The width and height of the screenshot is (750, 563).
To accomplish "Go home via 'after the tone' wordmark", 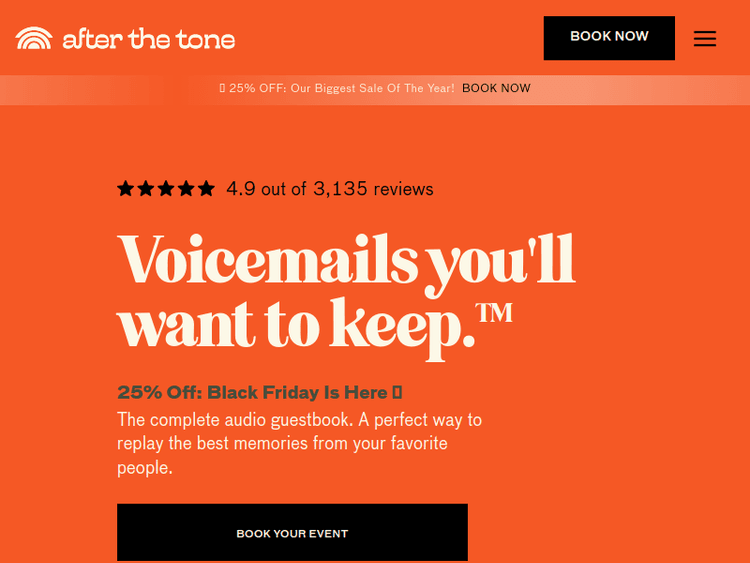I will pyautogui.click(x=149, y=39).
